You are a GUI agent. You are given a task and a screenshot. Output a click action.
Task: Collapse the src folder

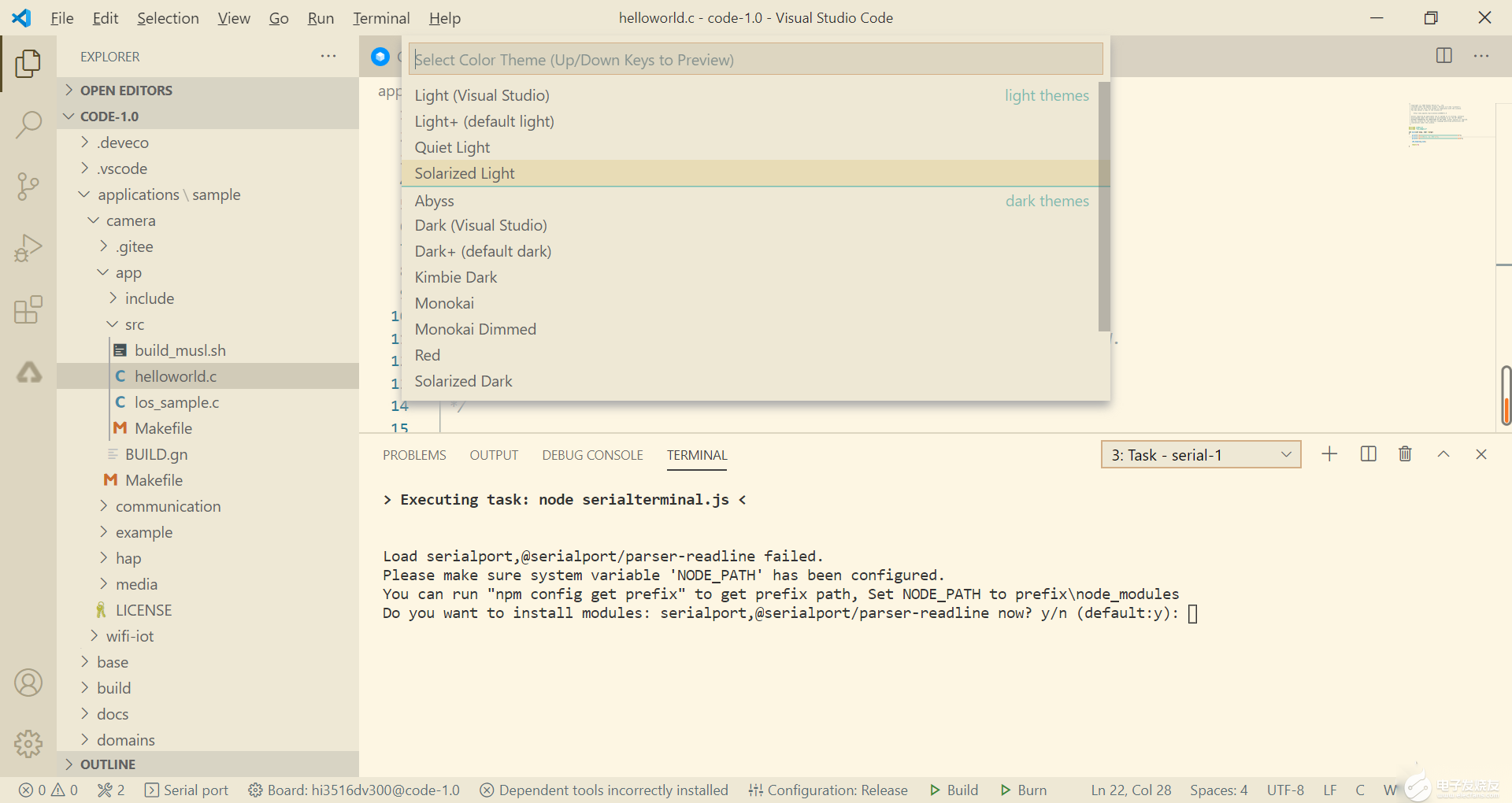click(208, 324)
